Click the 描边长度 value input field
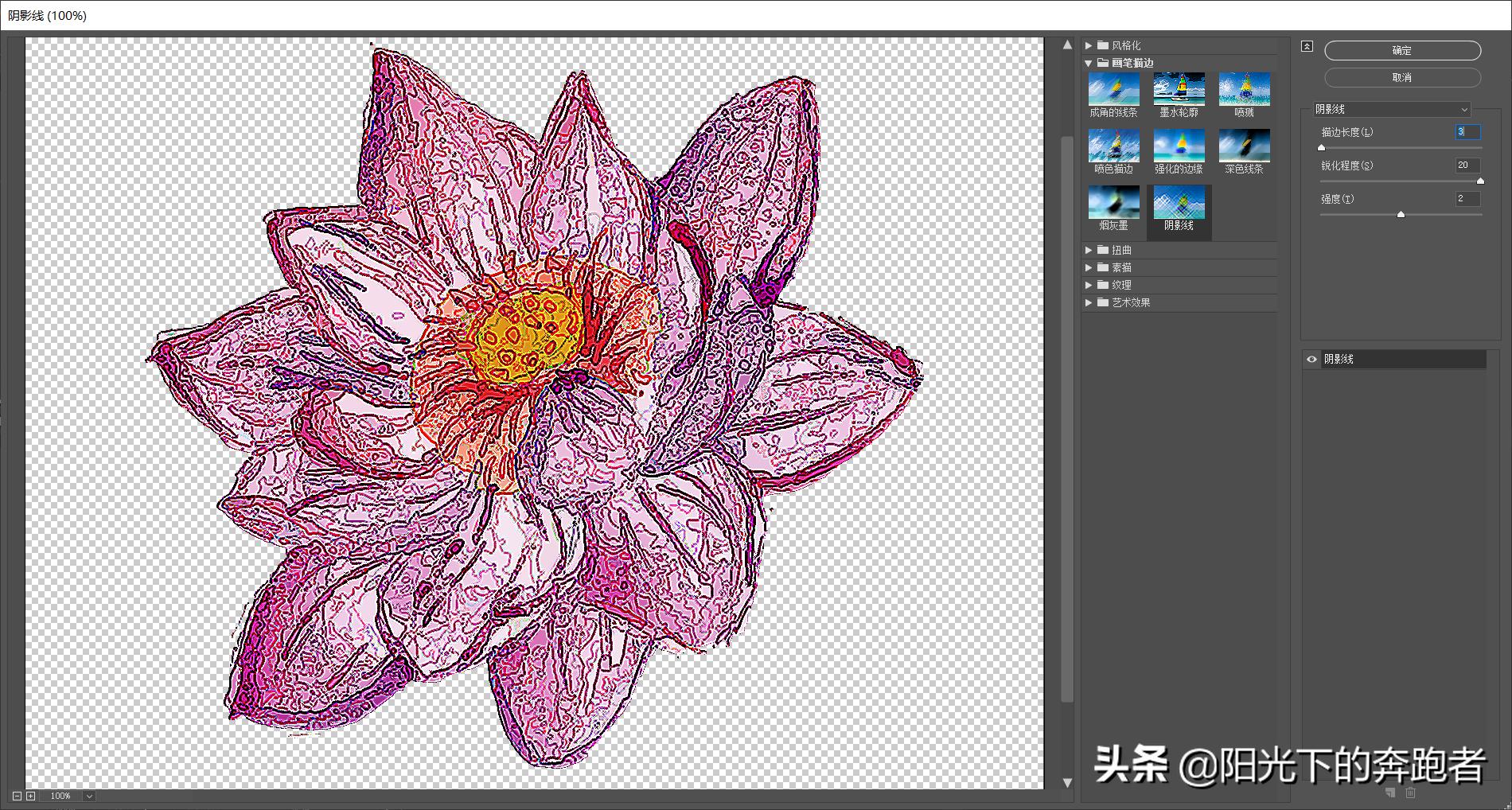Image resolution: width=1512 pixels, height=810 pixels. [1467, 132]
